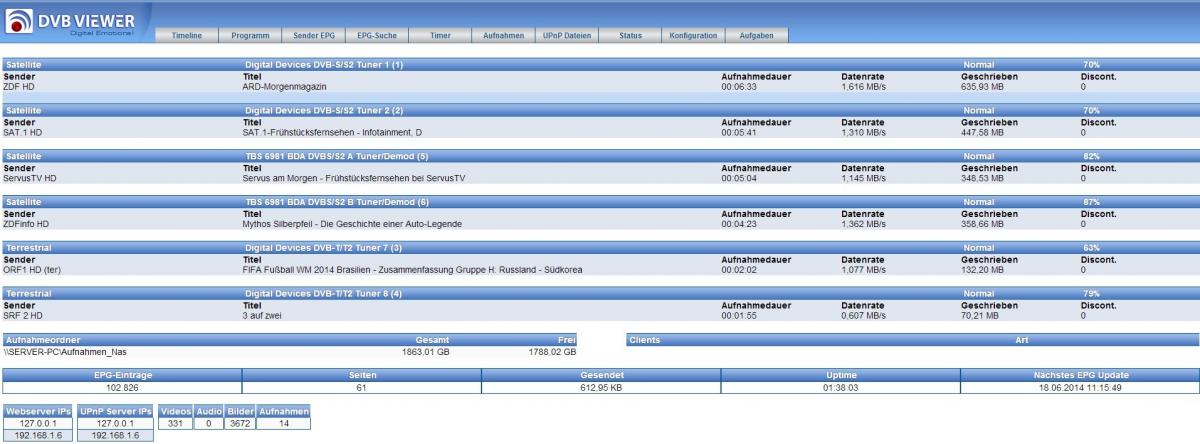The width and height of the screenshot is (1200, 444).
Task: Click the 3672 Bilder count
Action: coord(239,424)
